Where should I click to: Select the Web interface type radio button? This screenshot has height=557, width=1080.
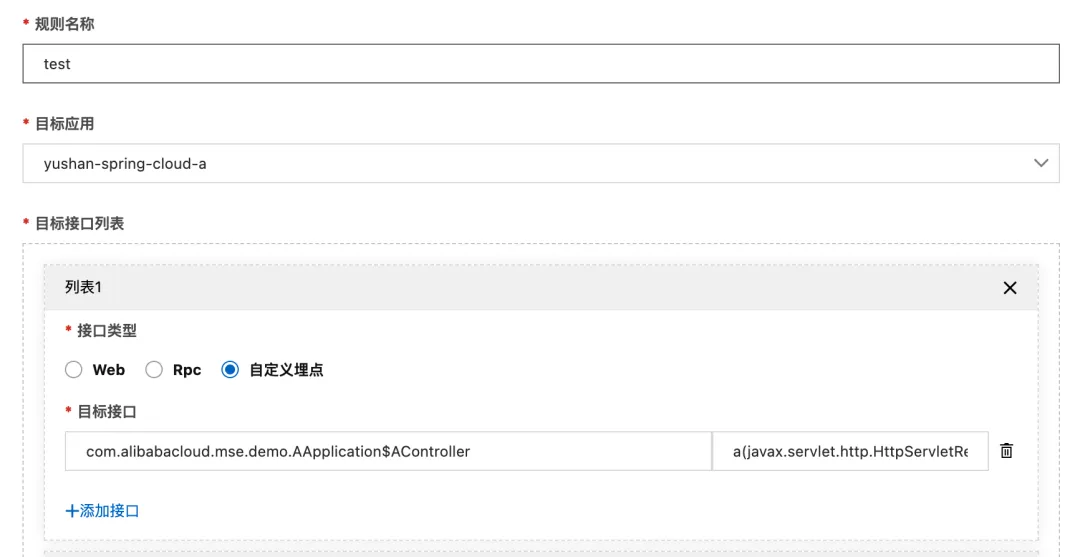(74, 370)
